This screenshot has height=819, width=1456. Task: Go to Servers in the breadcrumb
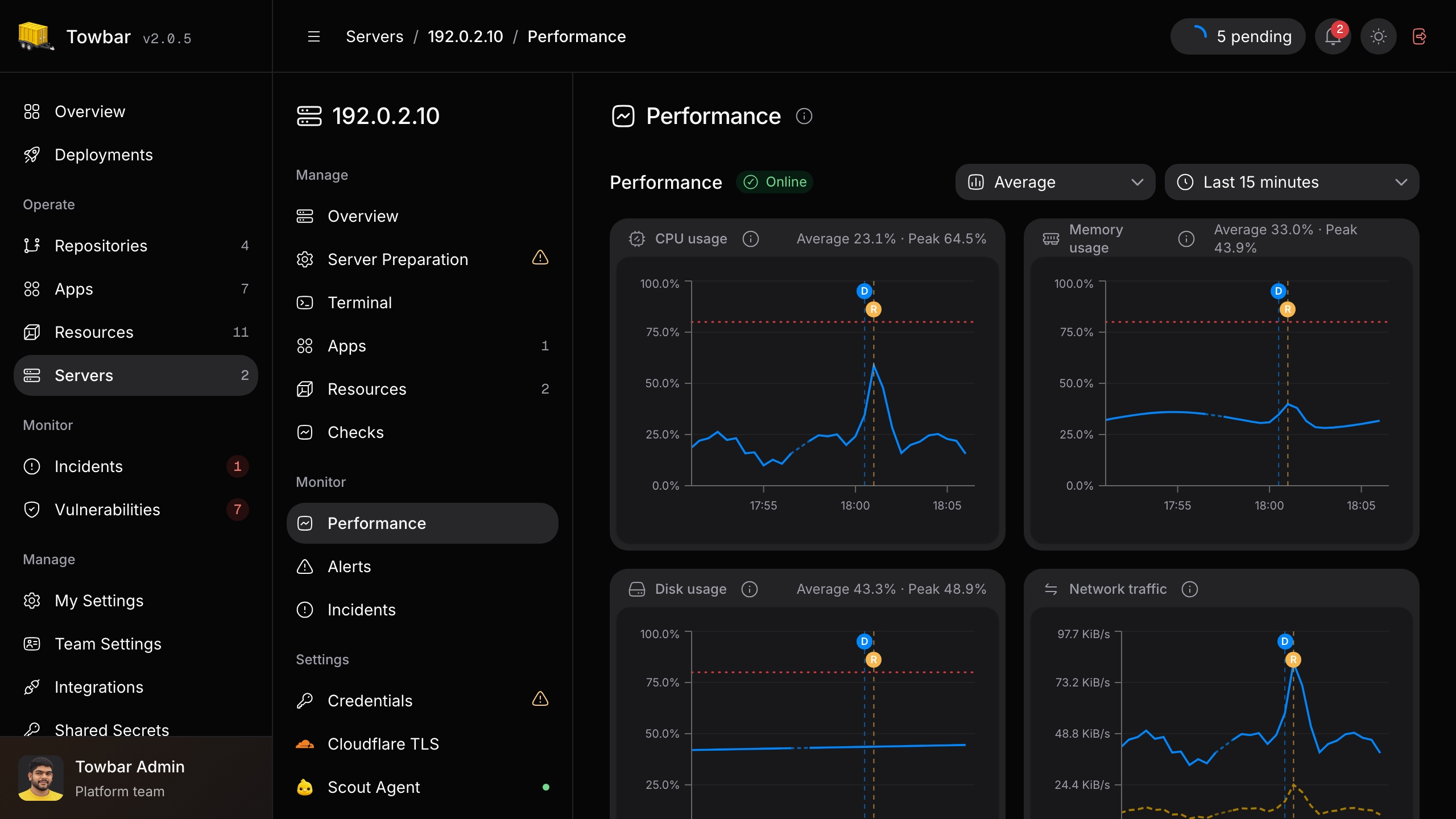pyautogui.click(x=374, y=36)
